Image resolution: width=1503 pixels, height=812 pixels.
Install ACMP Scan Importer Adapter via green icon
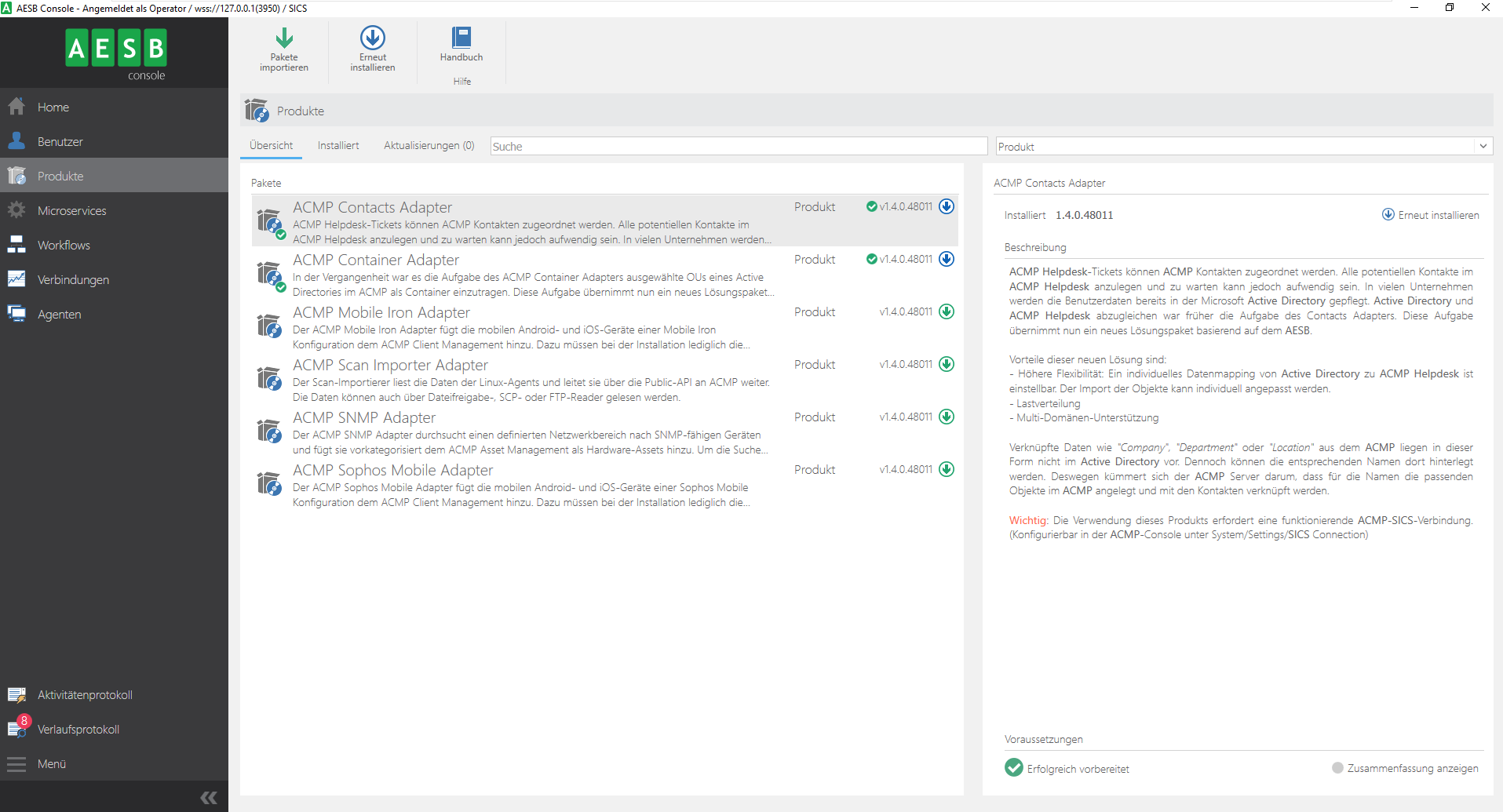(947, 364)
